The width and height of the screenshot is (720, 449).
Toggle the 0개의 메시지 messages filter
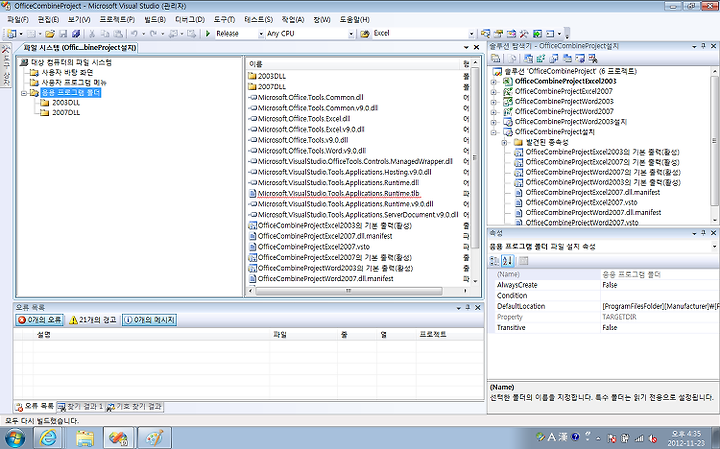click(149, 320)
